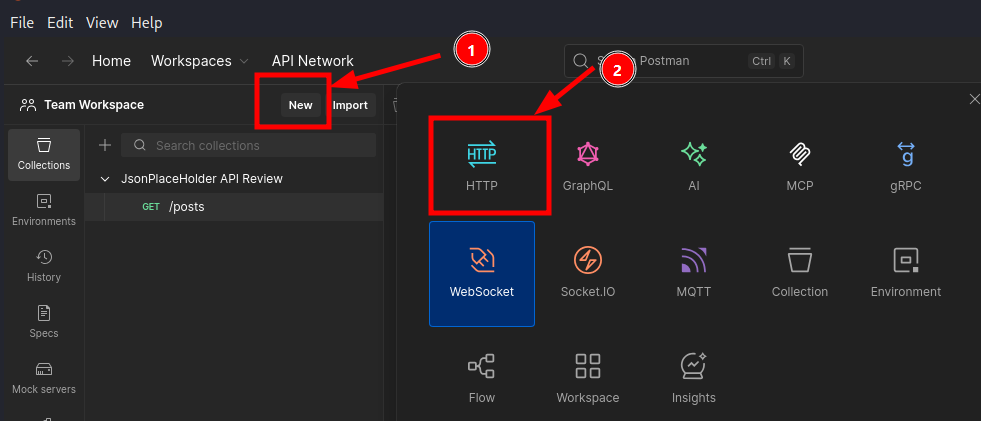Open the View menu
Image resolution: width=981 pixels, height=421 pixels.
pos(102,23)
